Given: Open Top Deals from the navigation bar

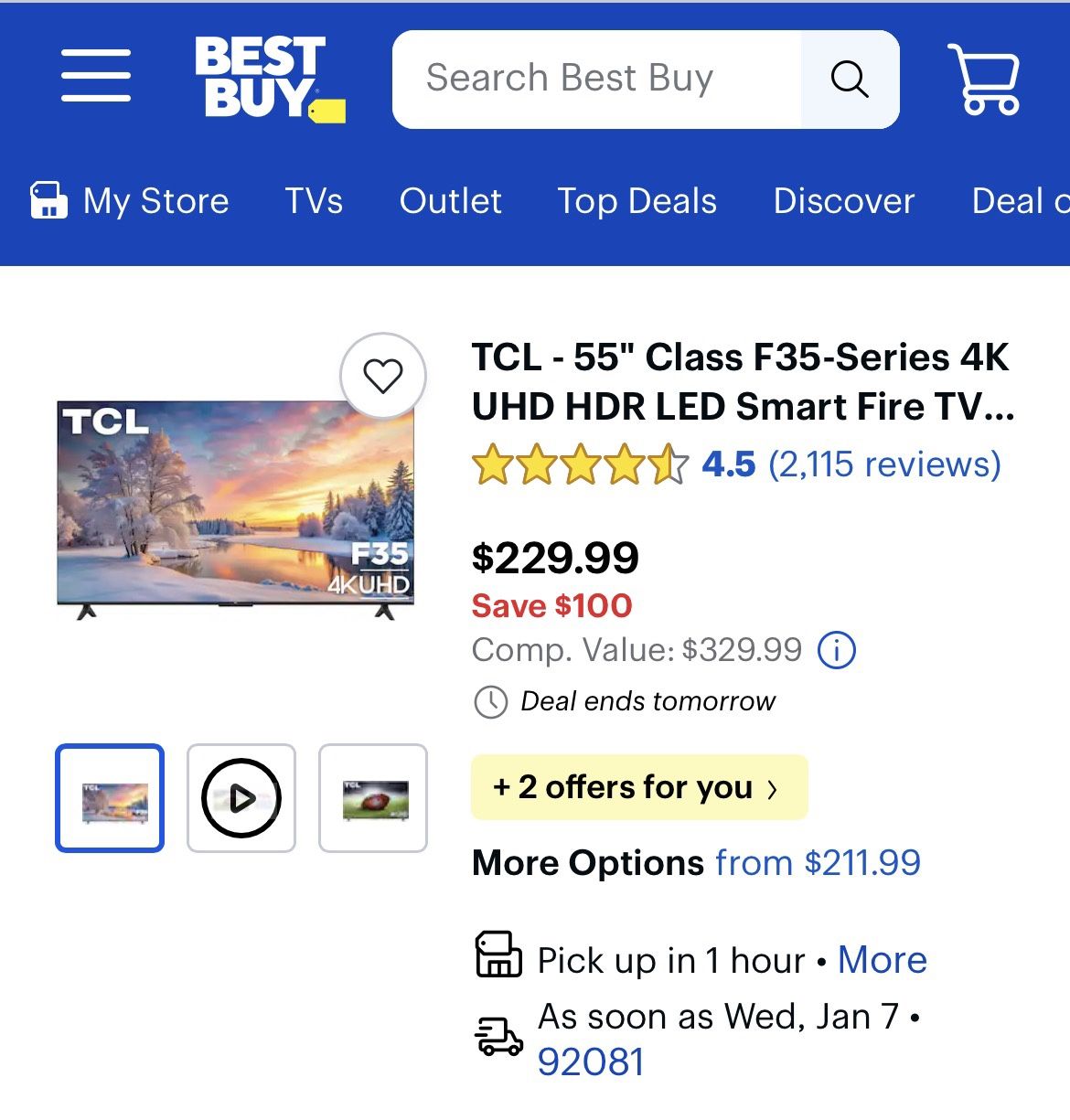Looking at the screenshot, I should point(637,201).
